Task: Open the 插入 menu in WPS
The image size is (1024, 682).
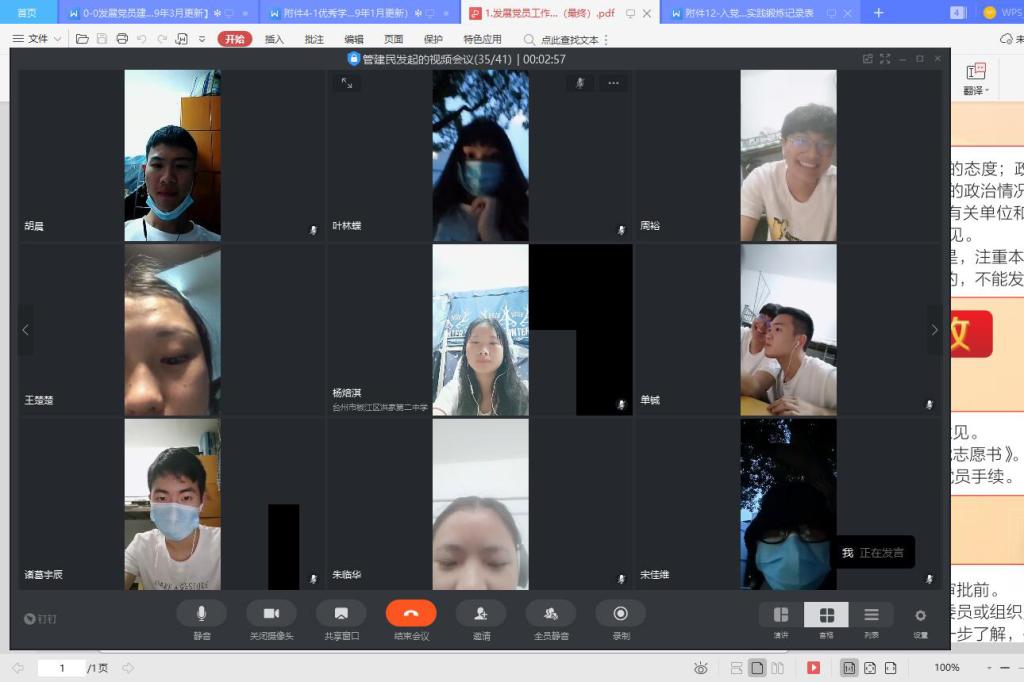Action: (274, 39)
